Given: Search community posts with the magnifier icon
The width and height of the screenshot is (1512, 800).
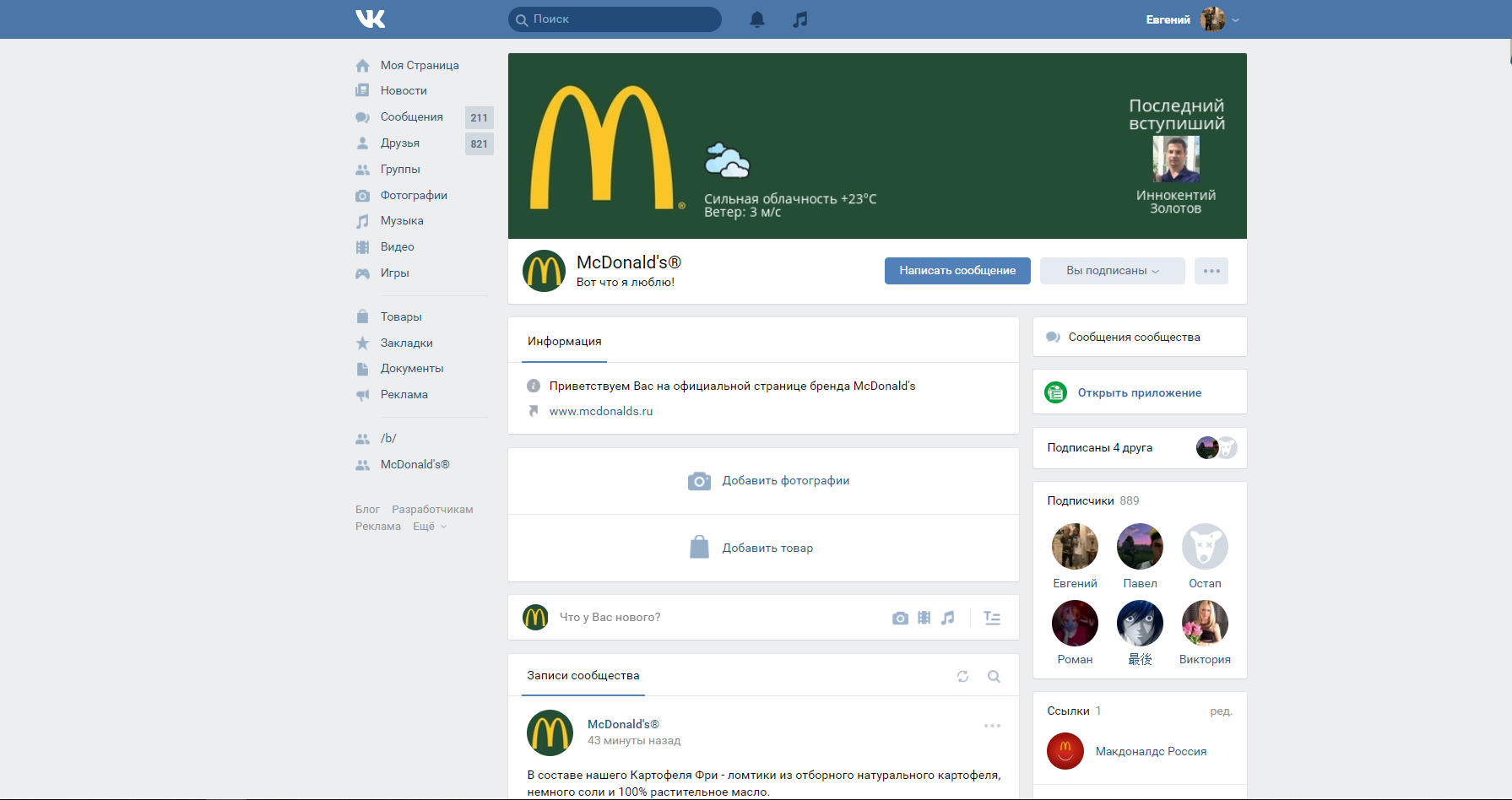Looking at the screenshot, I should [x=994, y=676].
